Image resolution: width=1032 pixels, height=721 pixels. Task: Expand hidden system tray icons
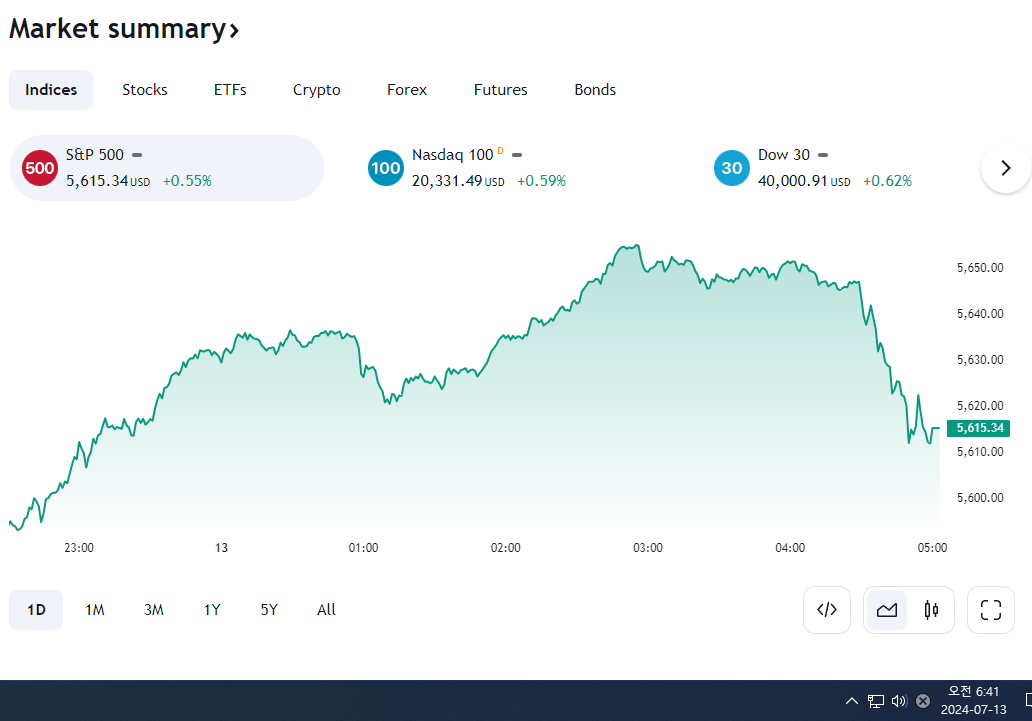tap(852, 701)
